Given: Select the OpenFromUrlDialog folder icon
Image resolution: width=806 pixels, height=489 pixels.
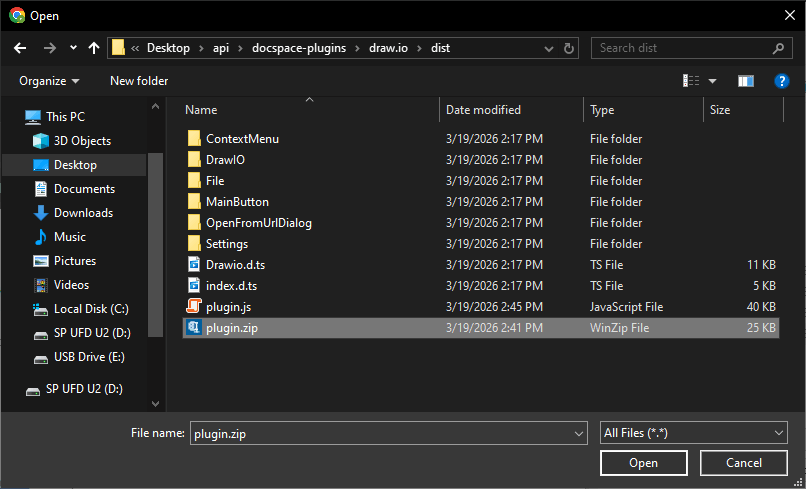Looking at the screenshot, I should coord(194,223).
